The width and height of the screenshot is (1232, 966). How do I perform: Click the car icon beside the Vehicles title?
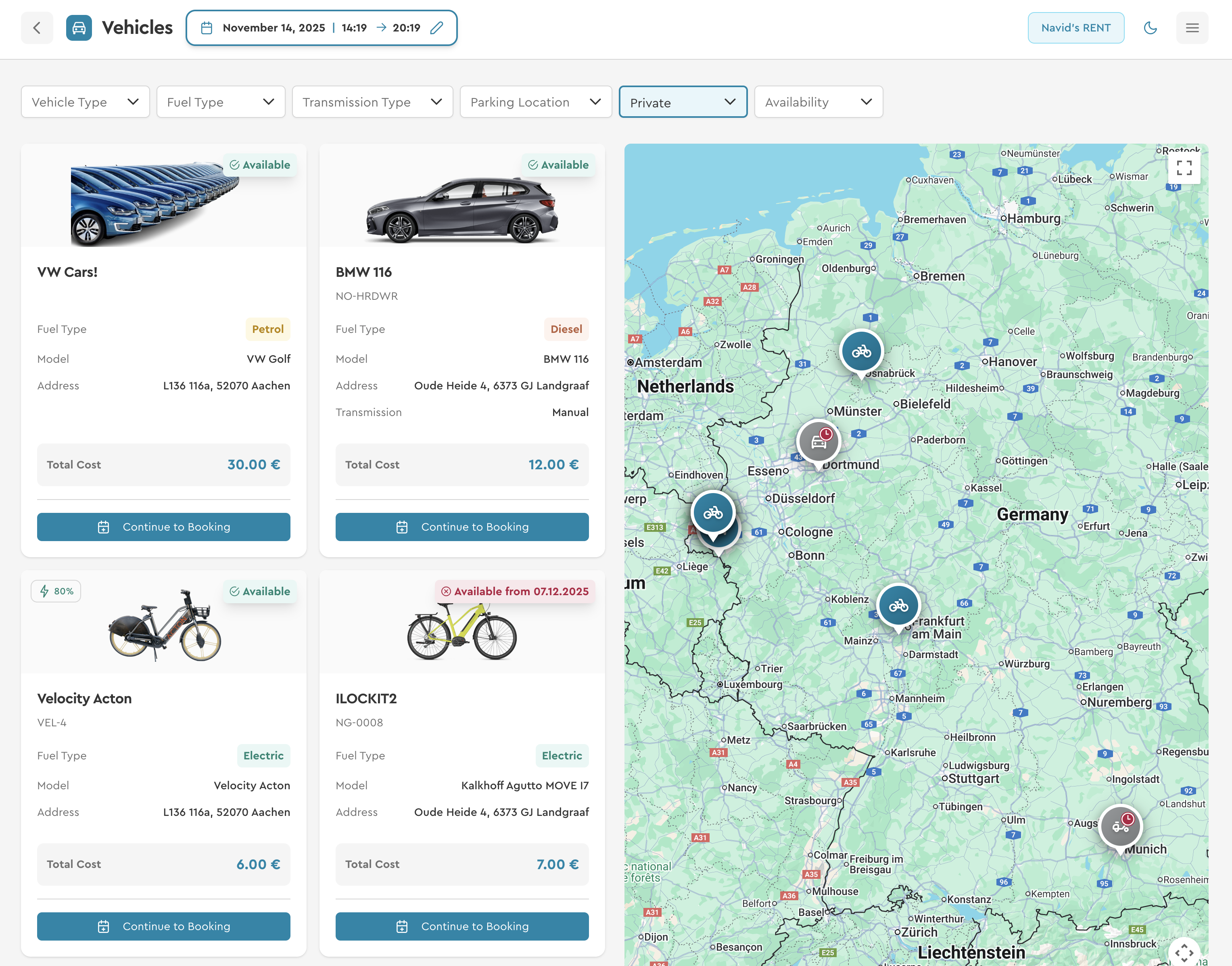pyautogui.click(x=79, y=27)
